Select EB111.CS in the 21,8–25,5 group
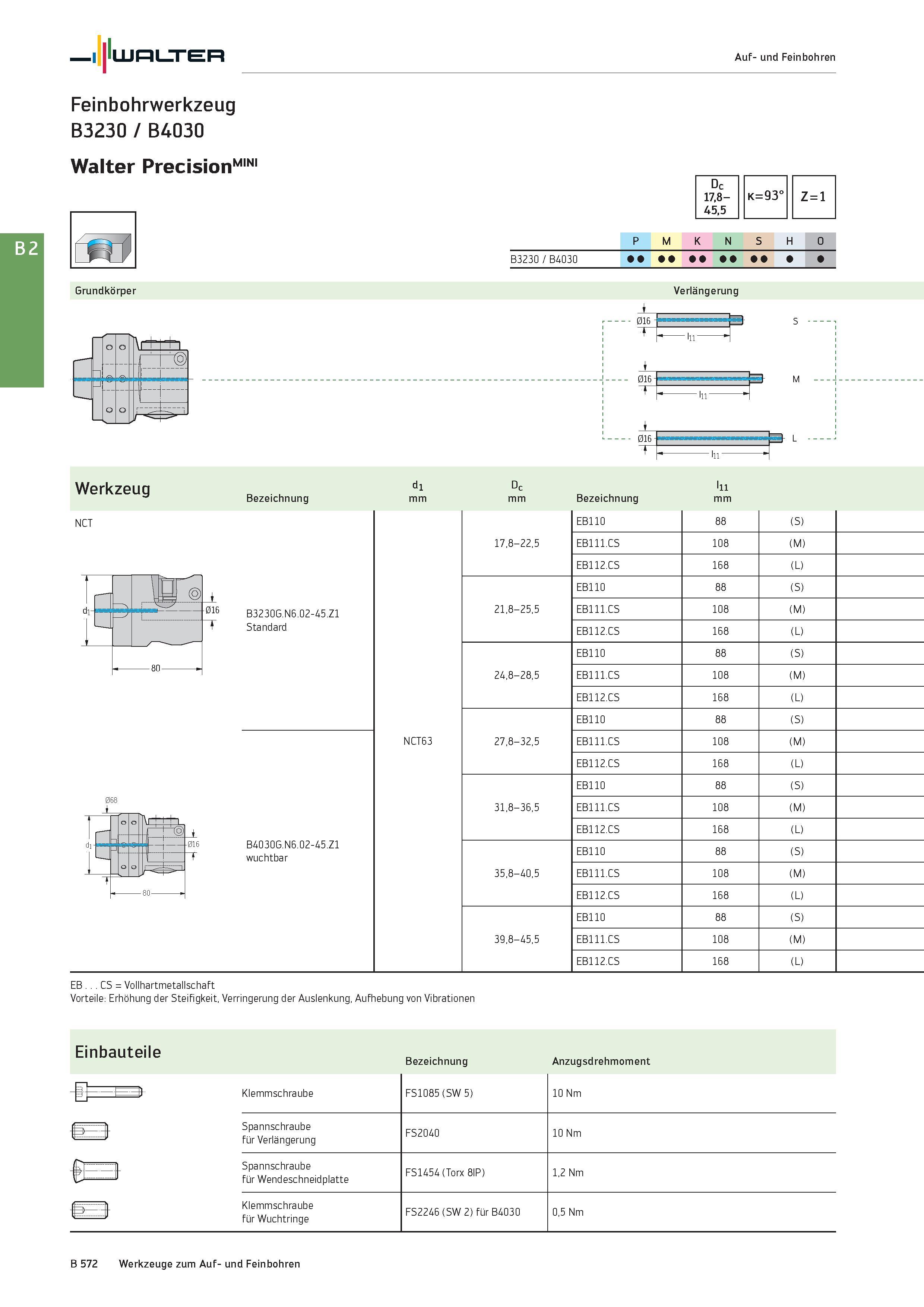924x1307 pixels. 598,609
